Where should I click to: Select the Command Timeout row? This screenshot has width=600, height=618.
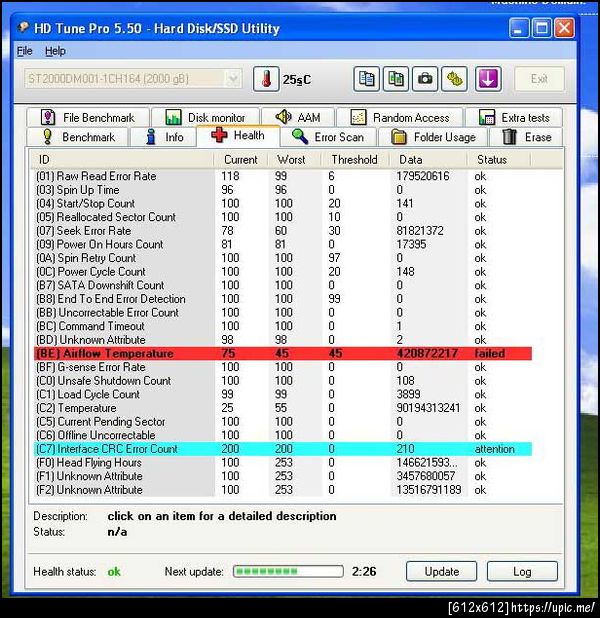(x=283, y=326)
